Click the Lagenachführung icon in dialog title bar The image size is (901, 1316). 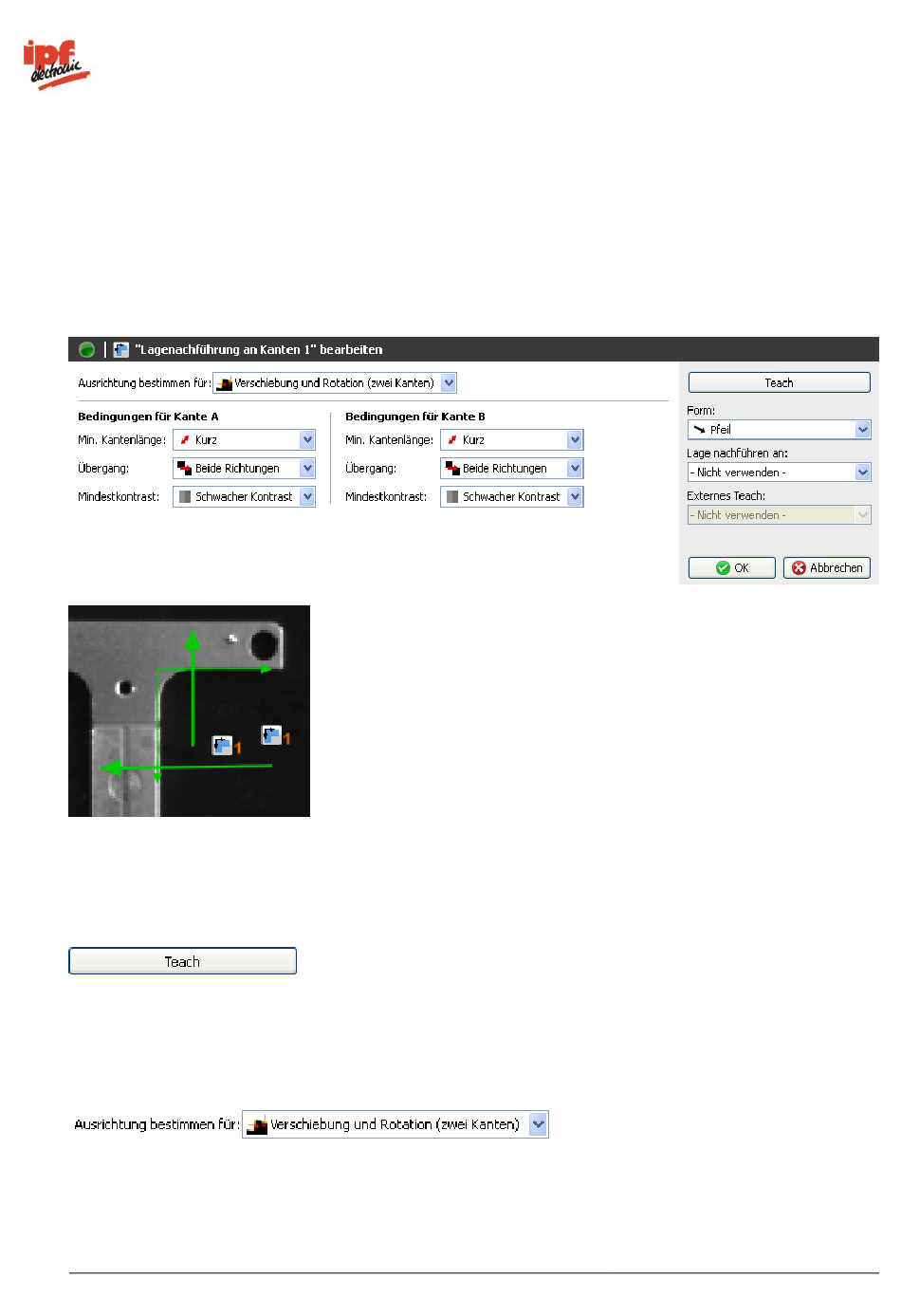click(121, 349)
